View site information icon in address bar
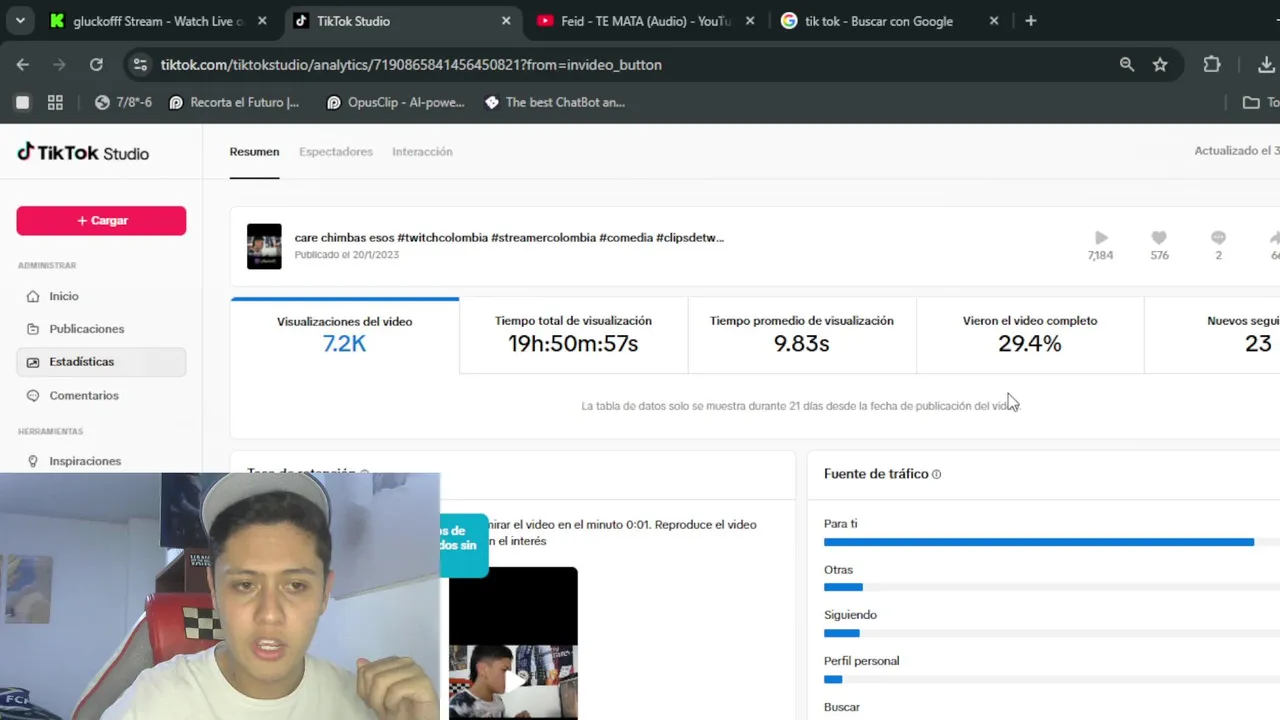The width and height of the screenshot is (1280, 720). [x=139, y=65]
